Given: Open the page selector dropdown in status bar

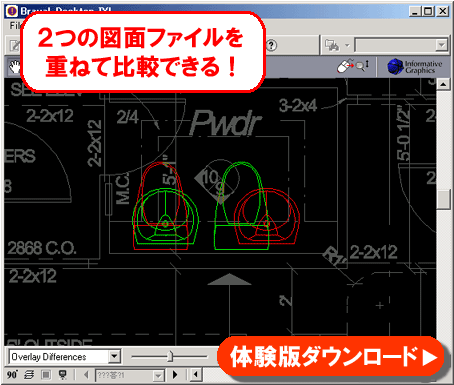Looking at the screenshot, I should pyautogui.click(x=130, y=375).
